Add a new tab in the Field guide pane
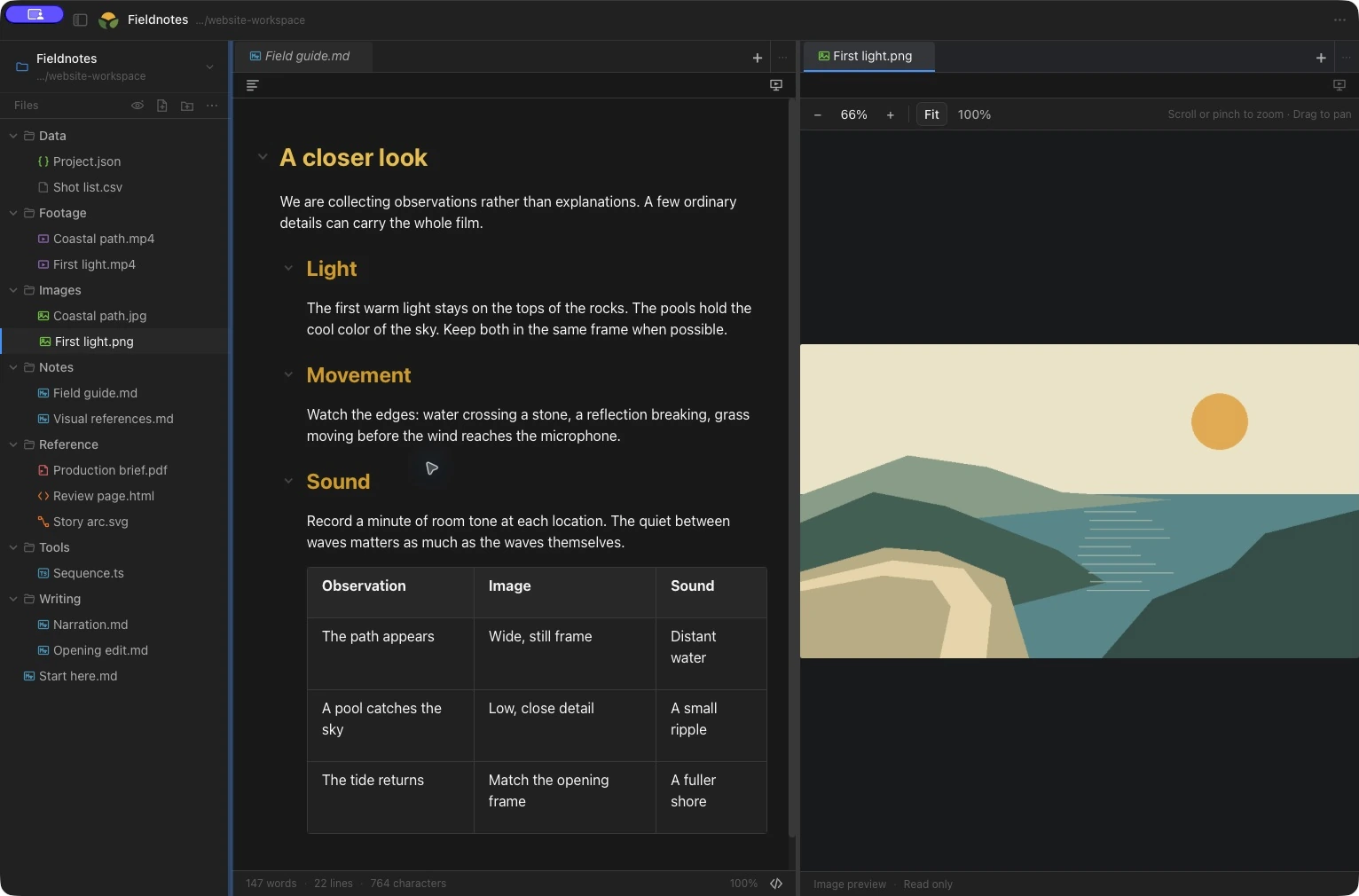 [x=758, y=58]
